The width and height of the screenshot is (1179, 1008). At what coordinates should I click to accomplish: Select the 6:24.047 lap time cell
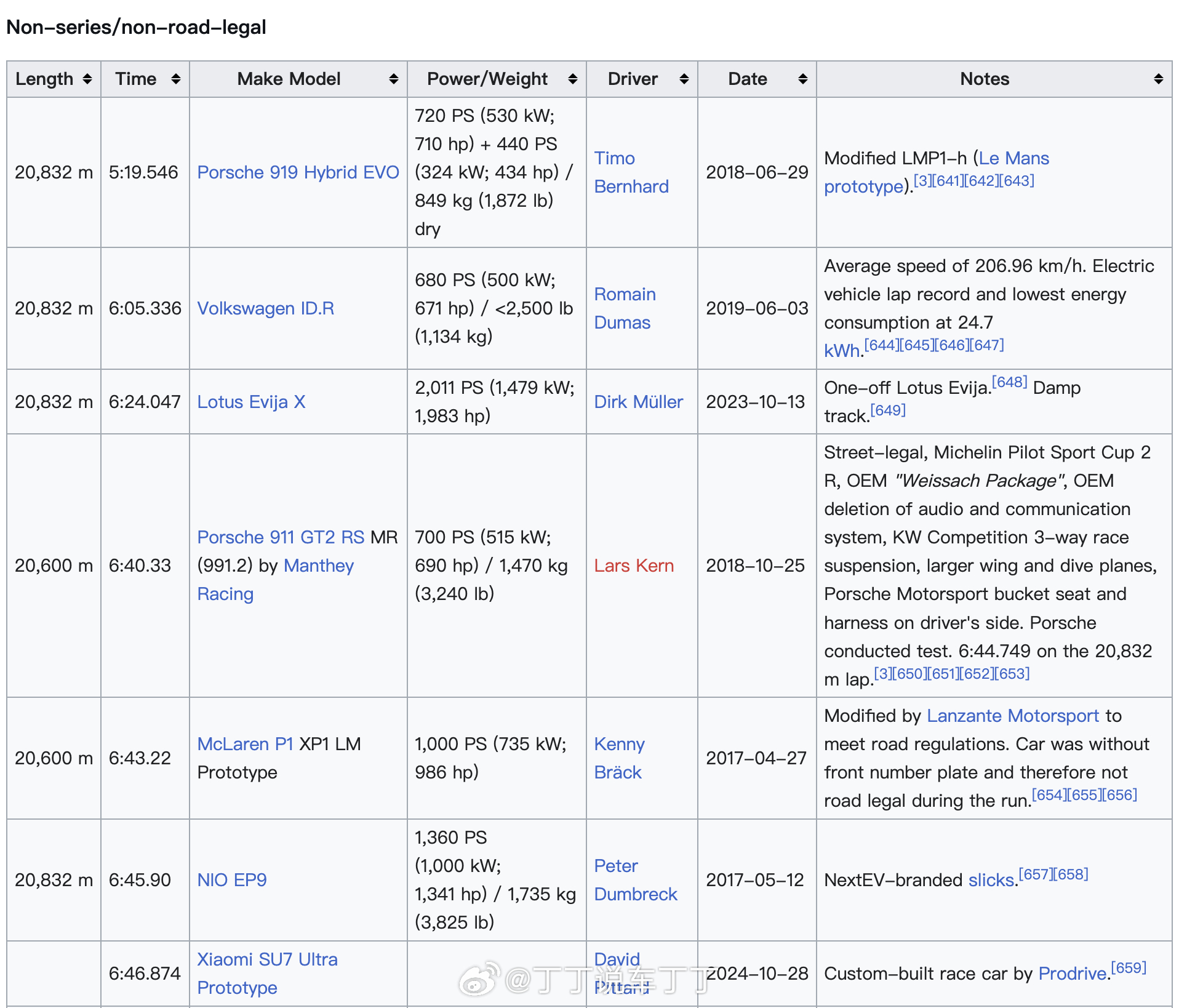(x=145, y=402)
